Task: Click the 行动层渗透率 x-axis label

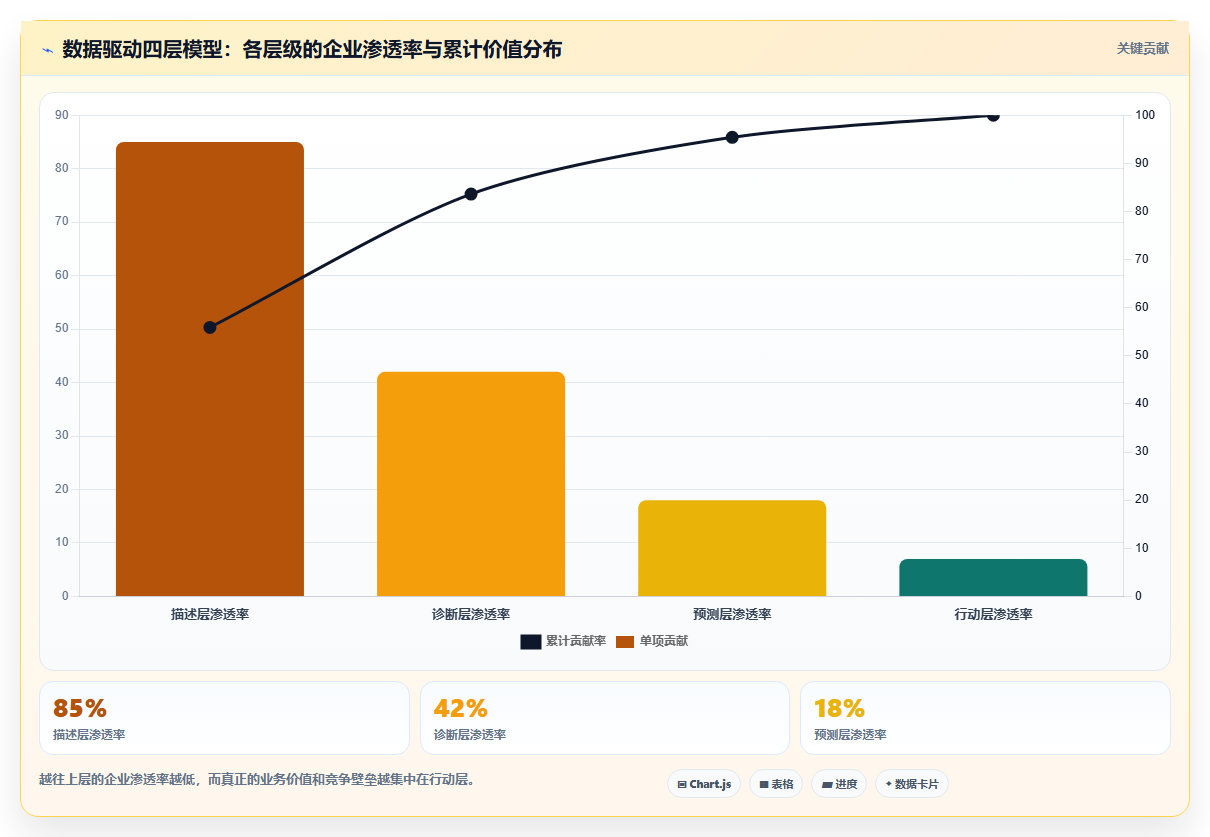Action: point(993,614)
